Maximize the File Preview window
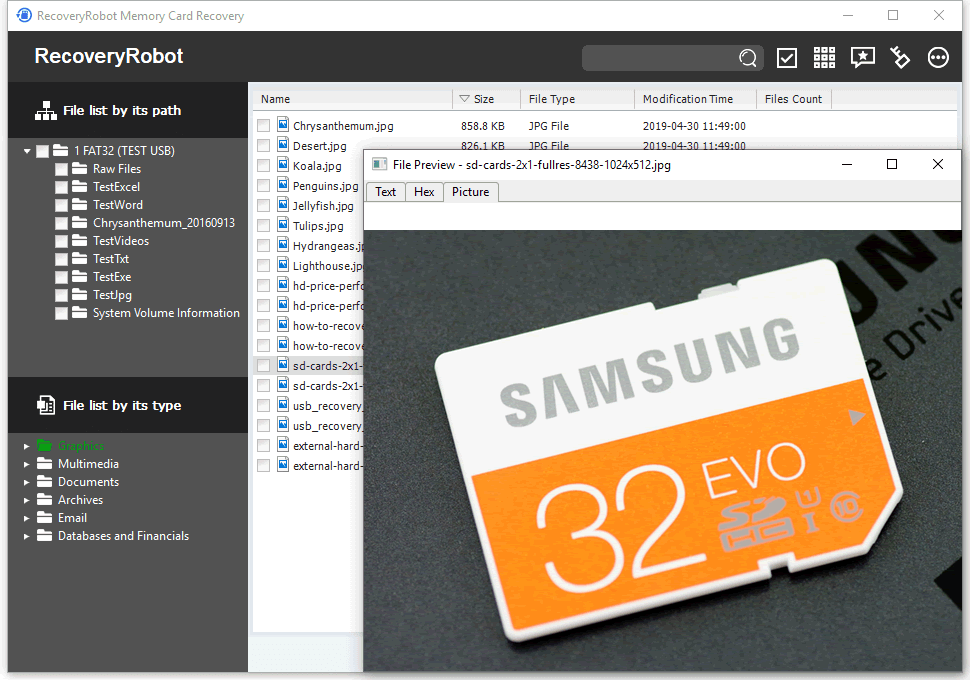The width and height of the screenshot is (970, 680). pos(891,164)
